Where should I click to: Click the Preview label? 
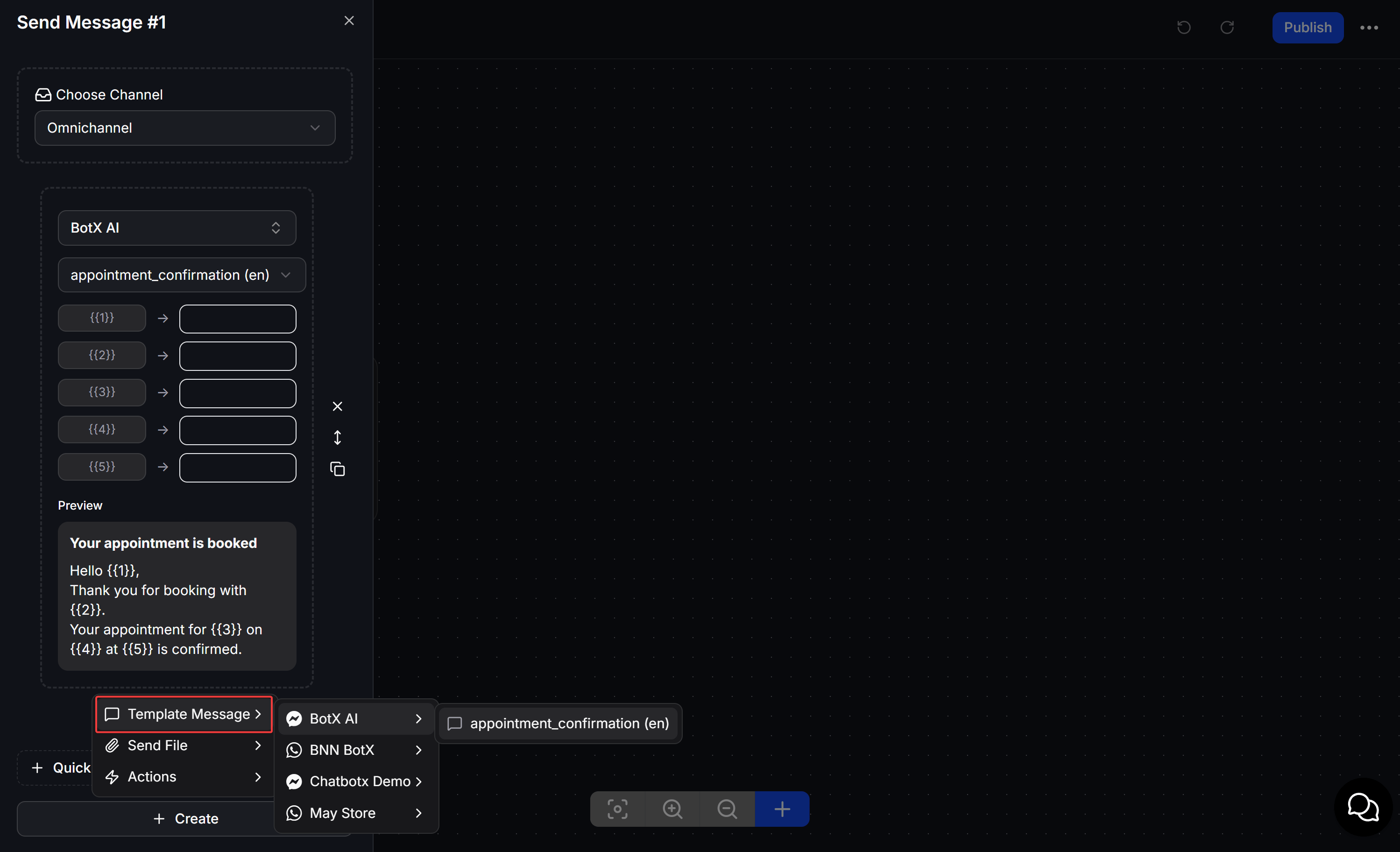click(x=80, y=505)
